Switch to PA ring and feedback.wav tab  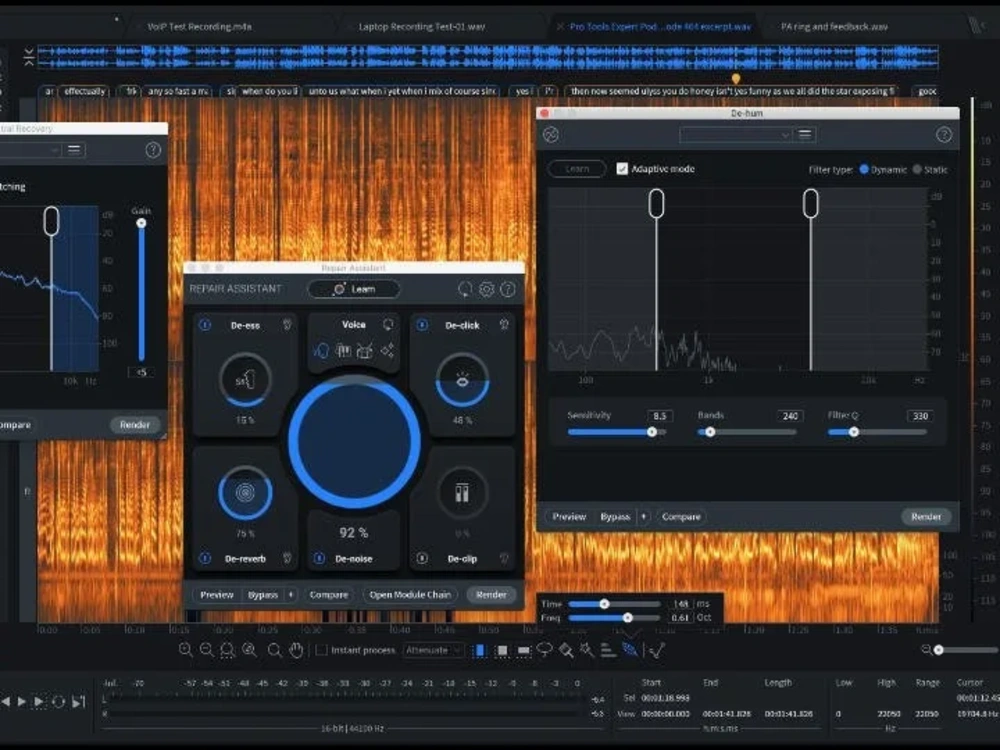click(834, 27)
